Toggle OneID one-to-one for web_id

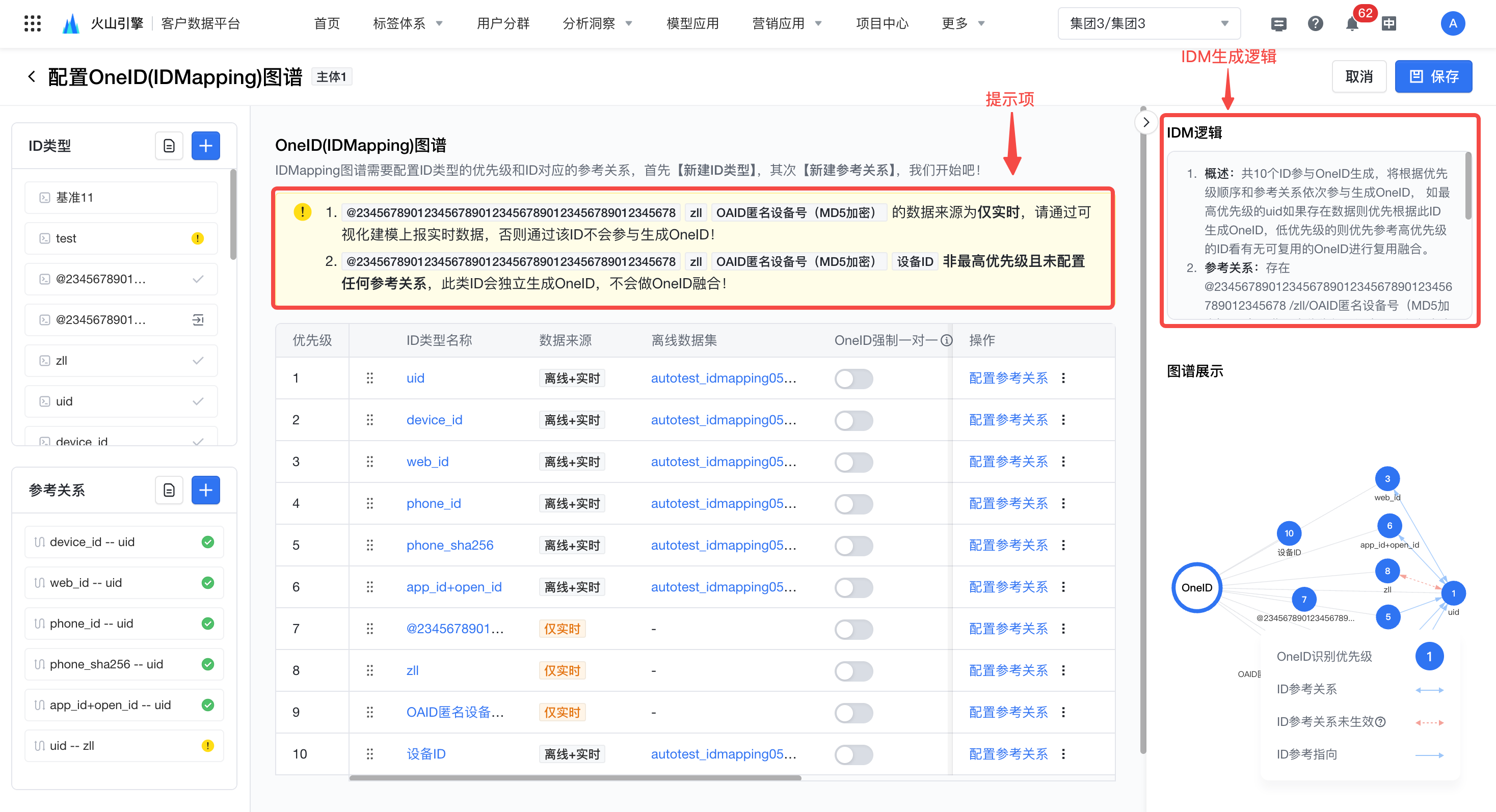pyautogui.click(x=853, y=462)
